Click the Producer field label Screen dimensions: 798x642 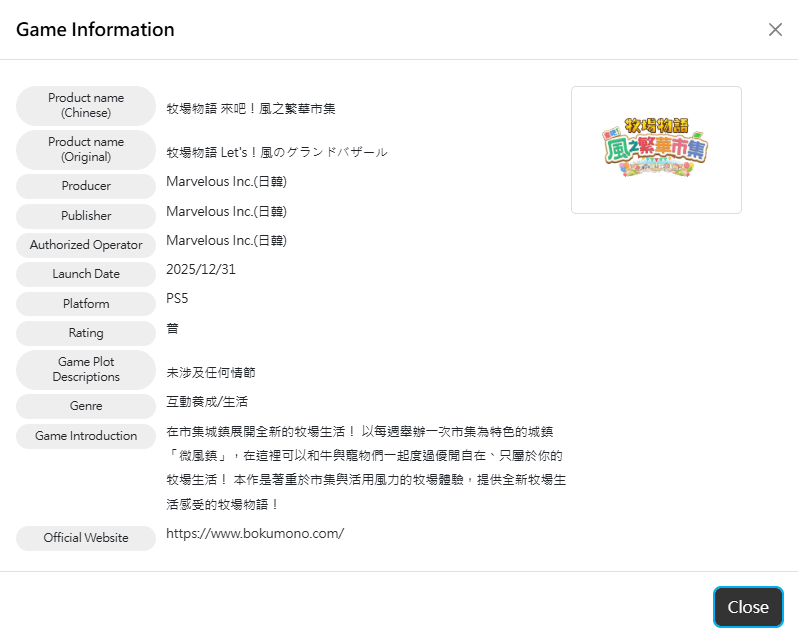[x=86, y=186]
